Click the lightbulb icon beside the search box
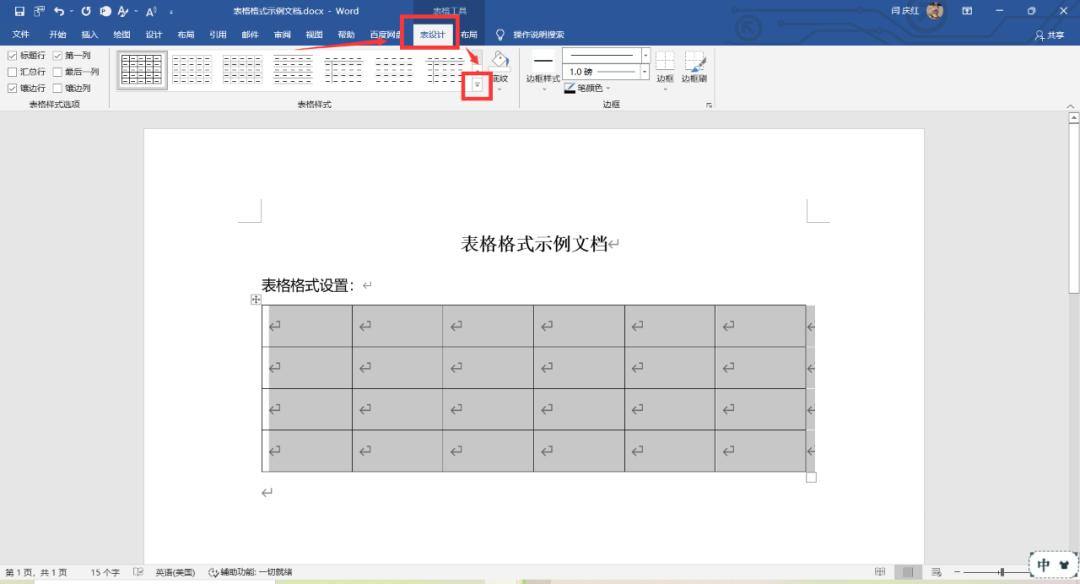1080x584 pixels. [500, 34]
